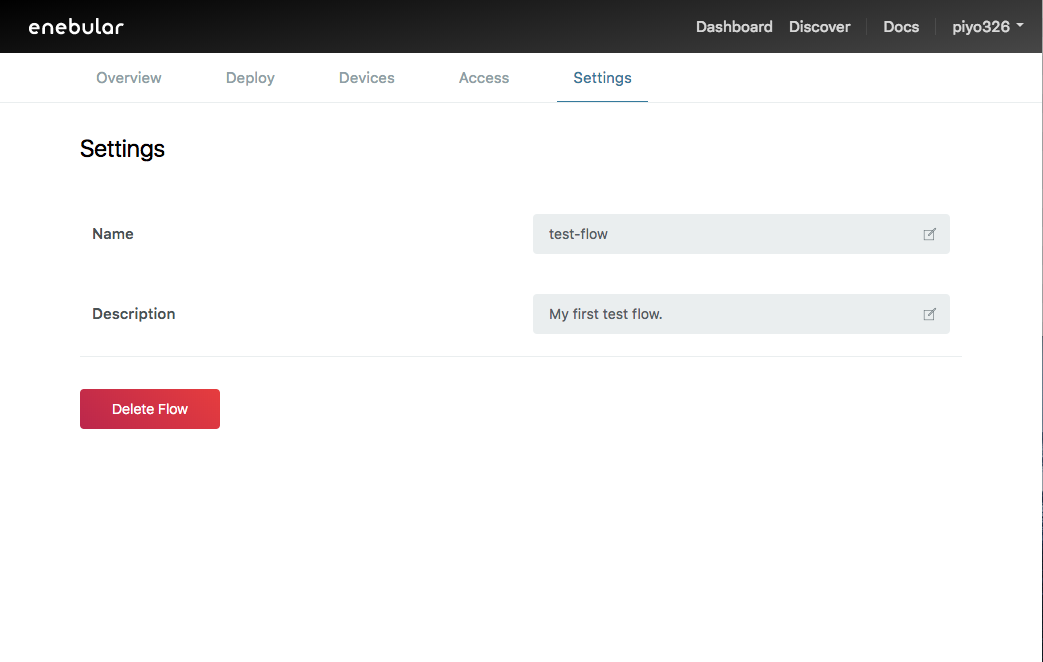
Task: Click the divider line above Delete Flow
Action: coord(520,356)
